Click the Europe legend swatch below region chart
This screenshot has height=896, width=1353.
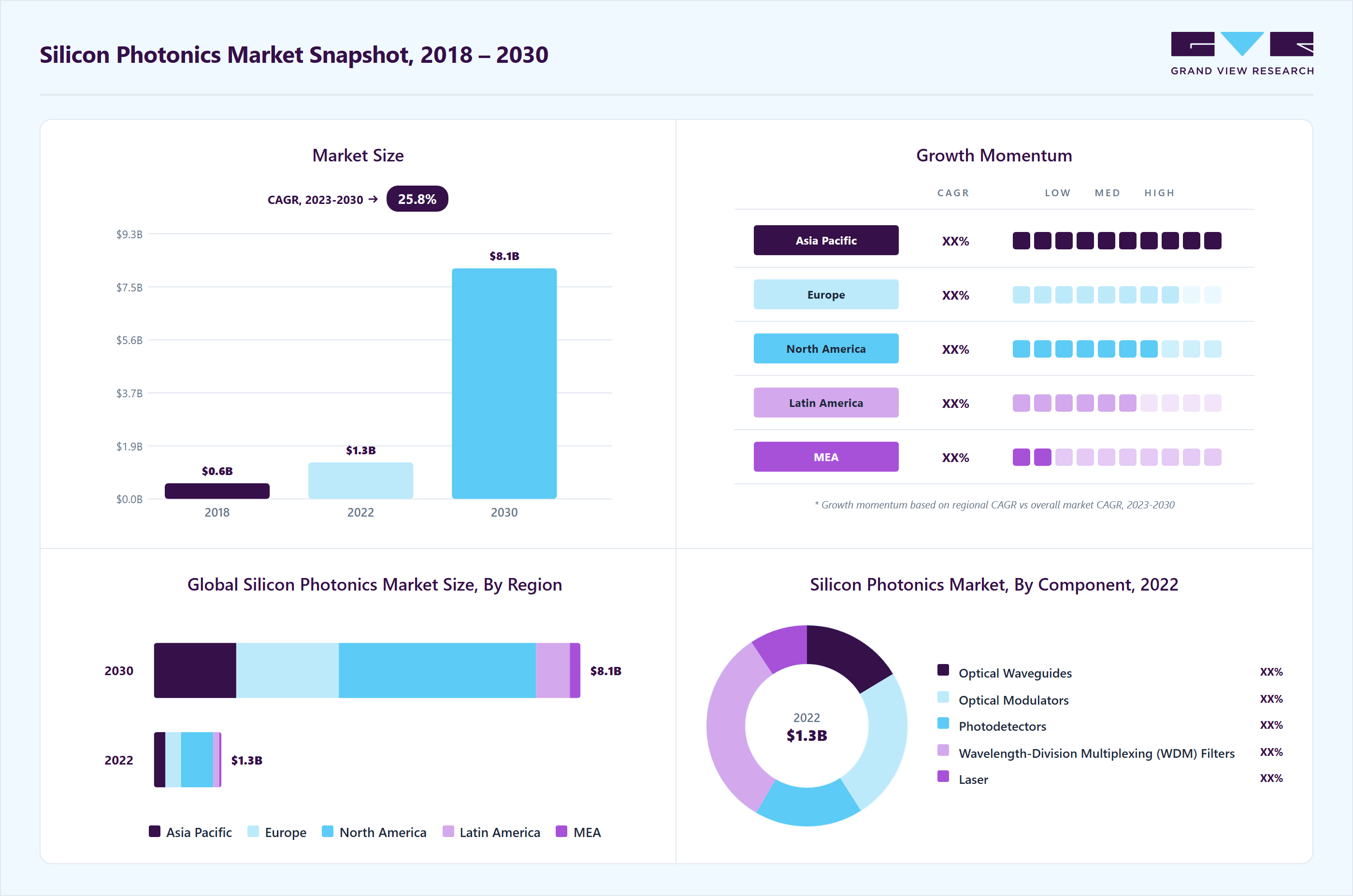tap(253, 831)
